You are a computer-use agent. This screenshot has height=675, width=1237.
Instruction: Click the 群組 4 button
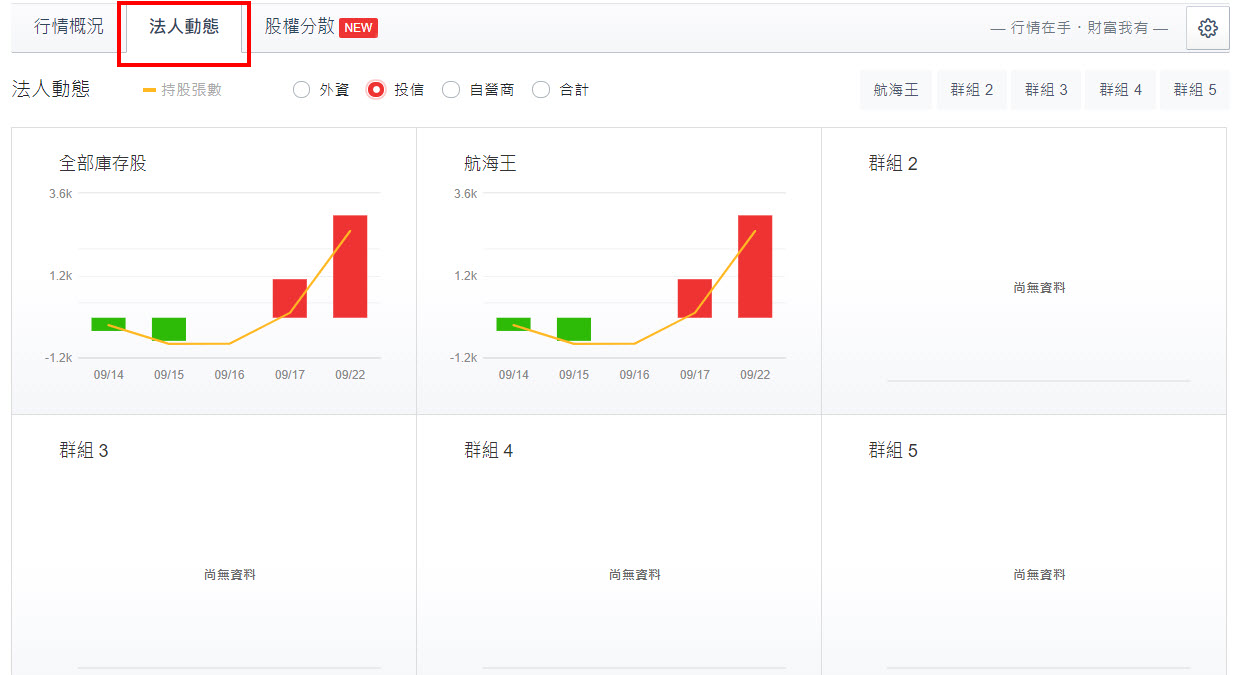[x=1120, y=90]
